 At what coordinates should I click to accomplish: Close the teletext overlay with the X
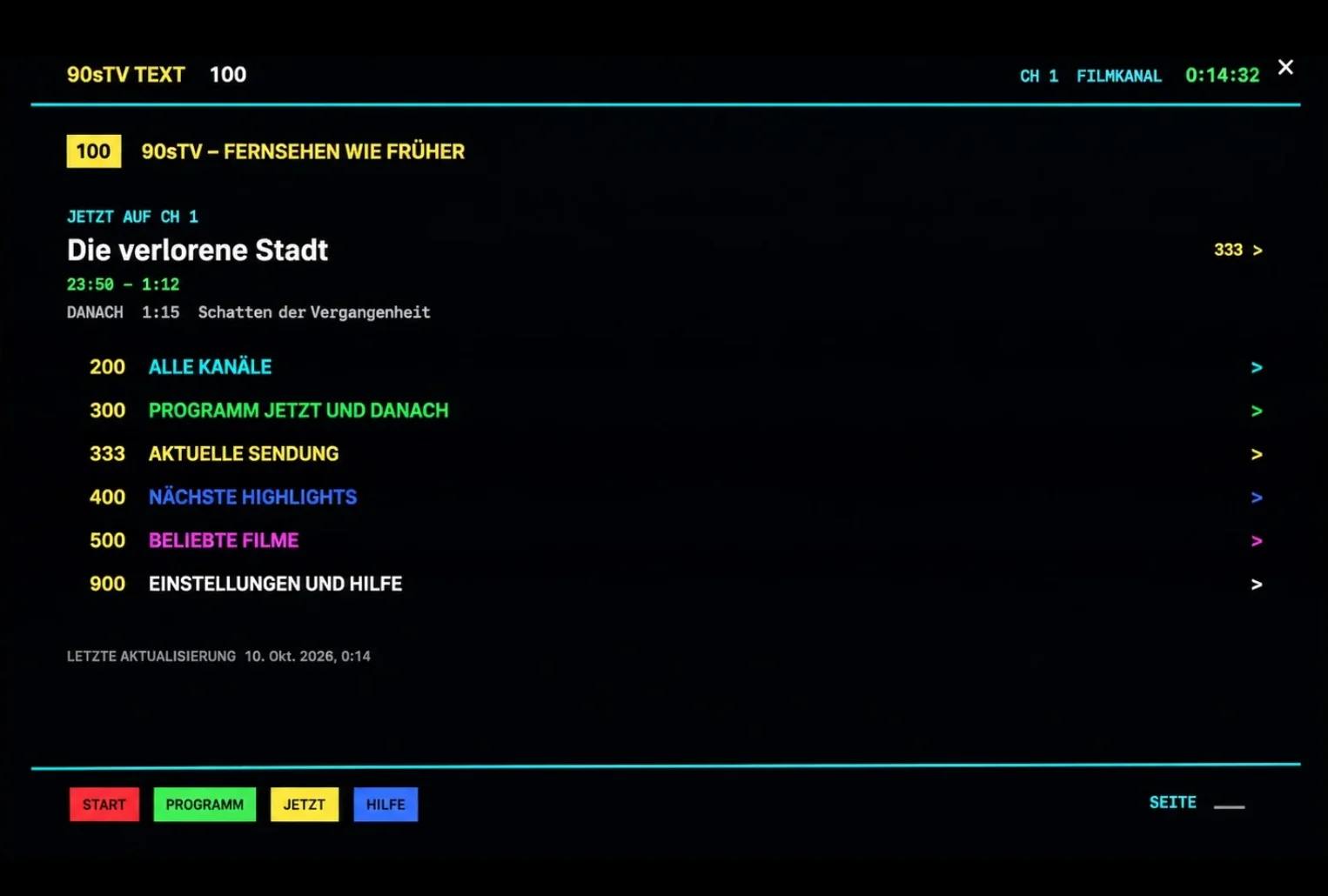[x=1285, y=67]
